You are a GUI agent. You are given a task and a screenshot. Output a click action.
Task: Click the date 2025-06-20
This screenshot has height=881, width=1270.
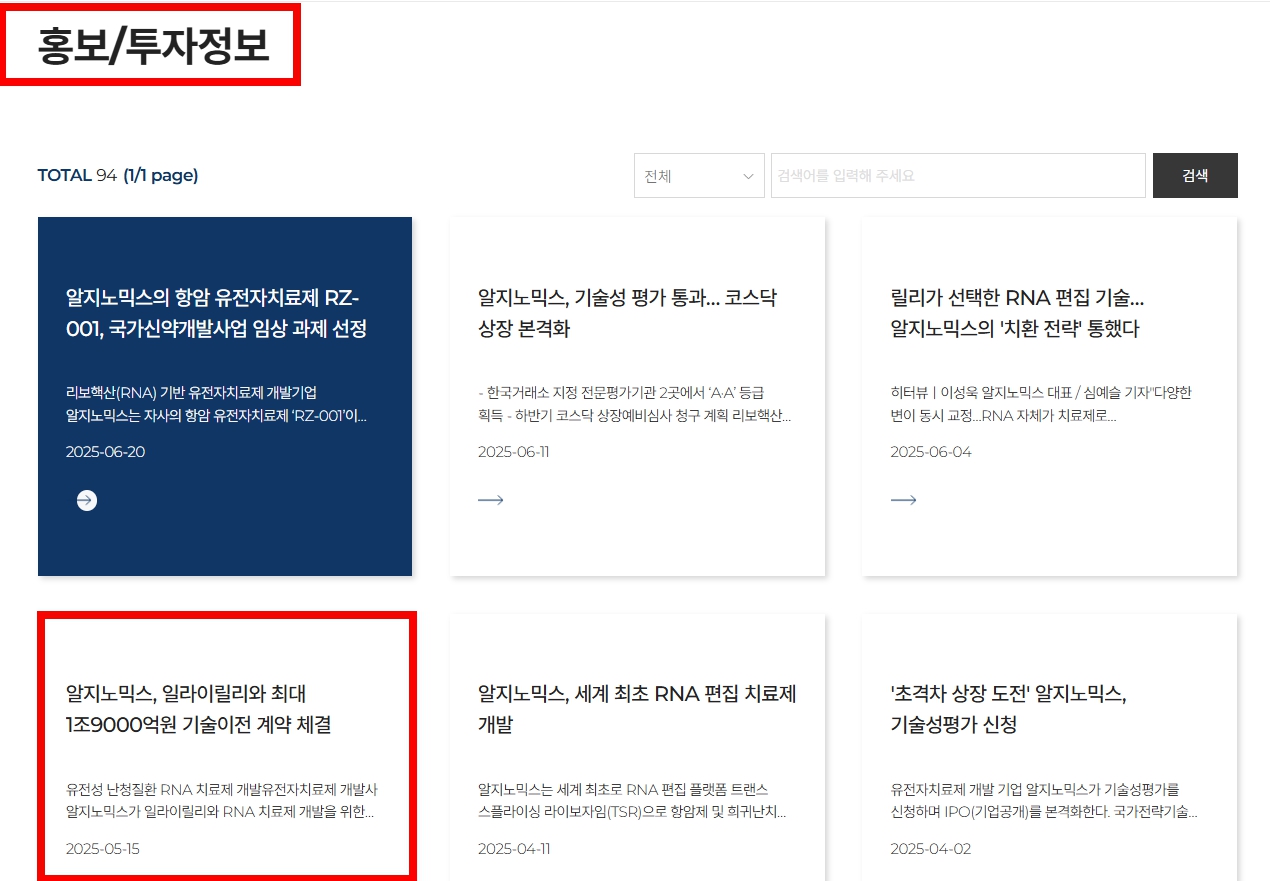pyautogui.click(x=105, y=452)
